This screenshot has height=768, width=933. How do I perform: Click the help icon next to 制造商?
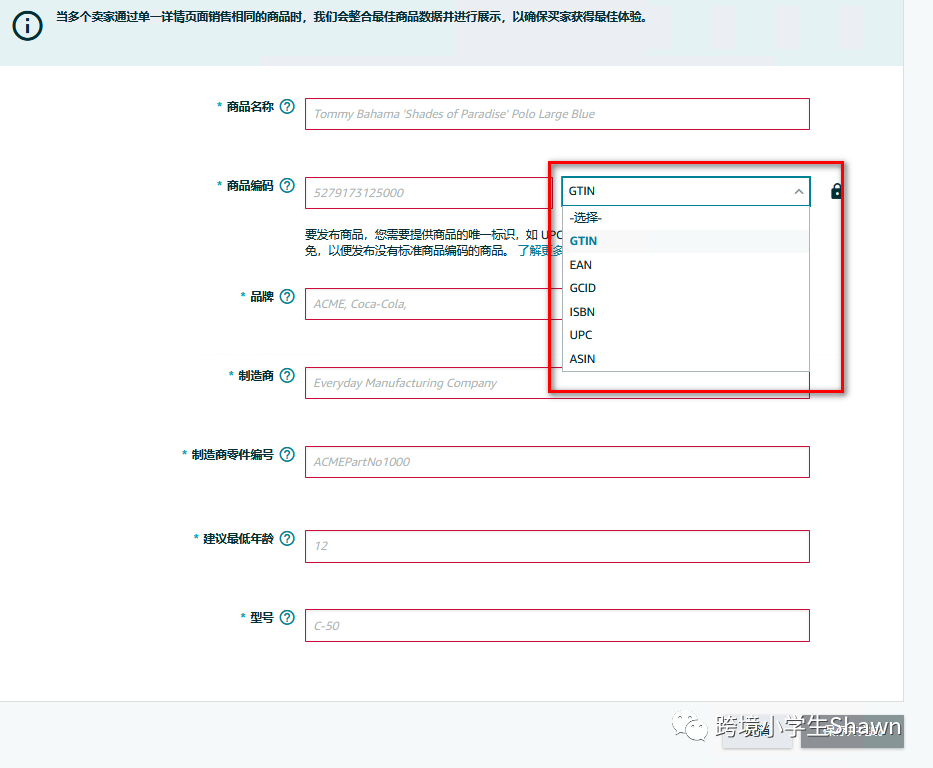coord(288,376)
